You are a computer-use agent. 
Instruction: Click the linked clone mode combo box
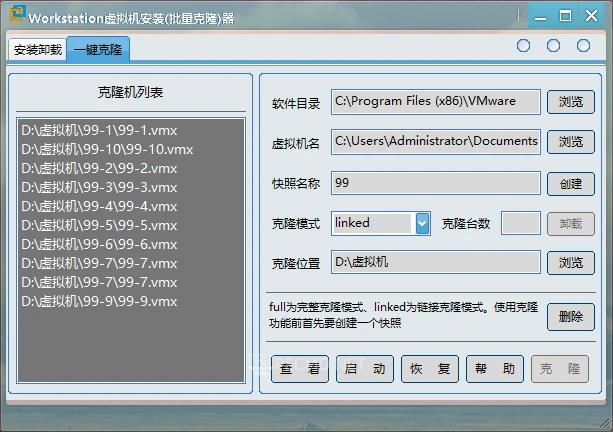pyautogui.click(x=381, y=223)
